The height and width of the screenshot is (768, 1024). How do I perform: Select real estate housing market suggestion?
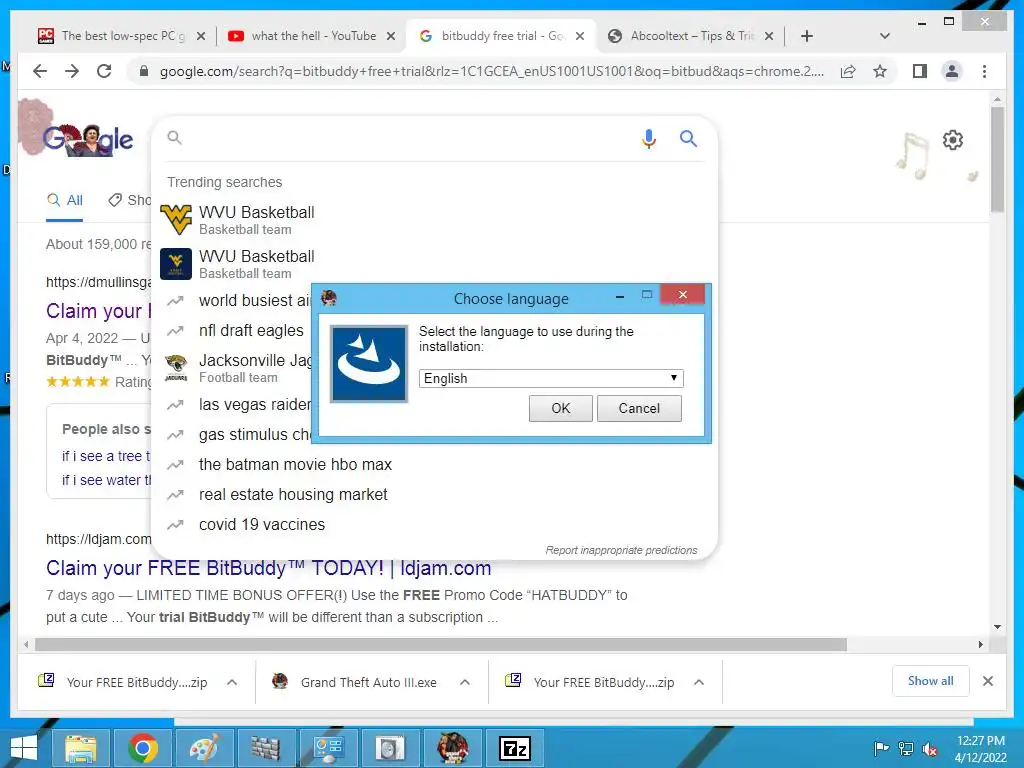(x=434, y=494)
